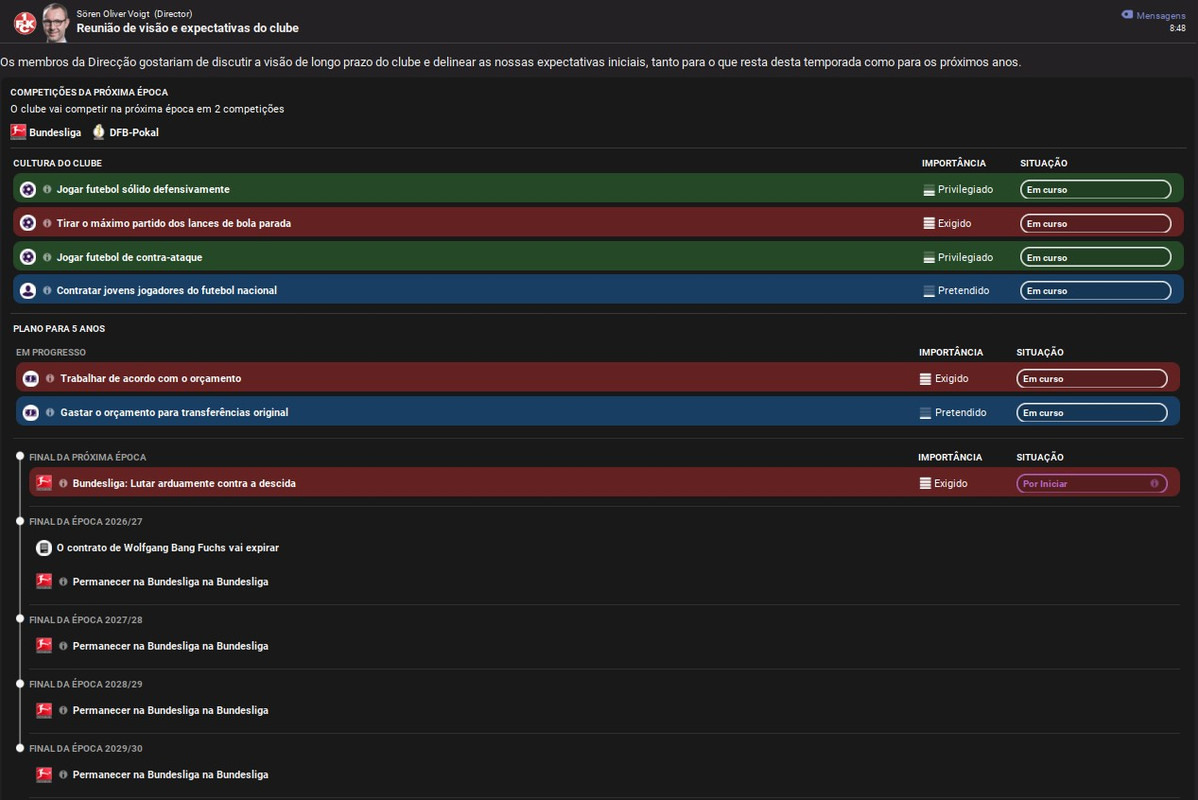The height and width of the screenshot is (800, 1198).
Task: Click 'Reunião de visão e expectativas do clube' title
Action: 187,28
